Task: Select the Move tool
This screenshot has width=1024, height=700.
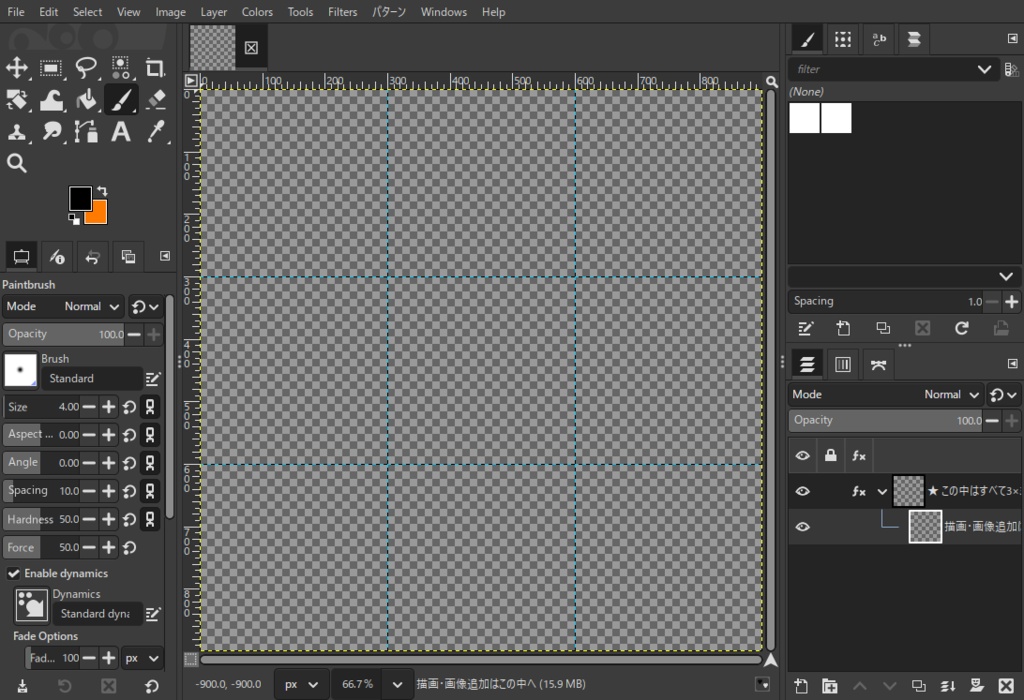Action: pyautogui.click(x=17, y=67)
